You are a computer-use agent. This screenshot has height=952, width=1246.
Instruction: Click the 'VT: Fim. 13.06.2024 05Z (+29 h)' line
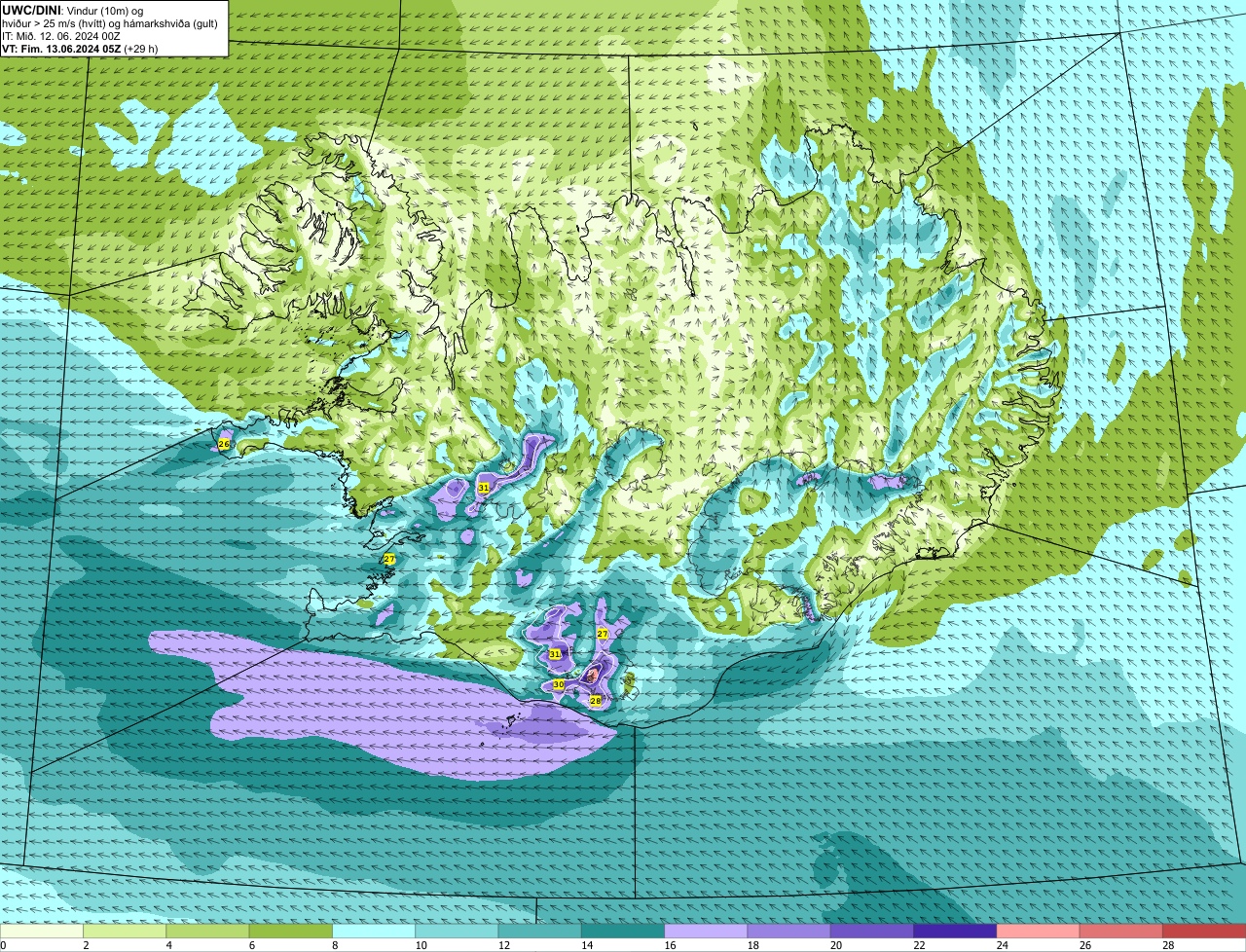tap(80, 49)
